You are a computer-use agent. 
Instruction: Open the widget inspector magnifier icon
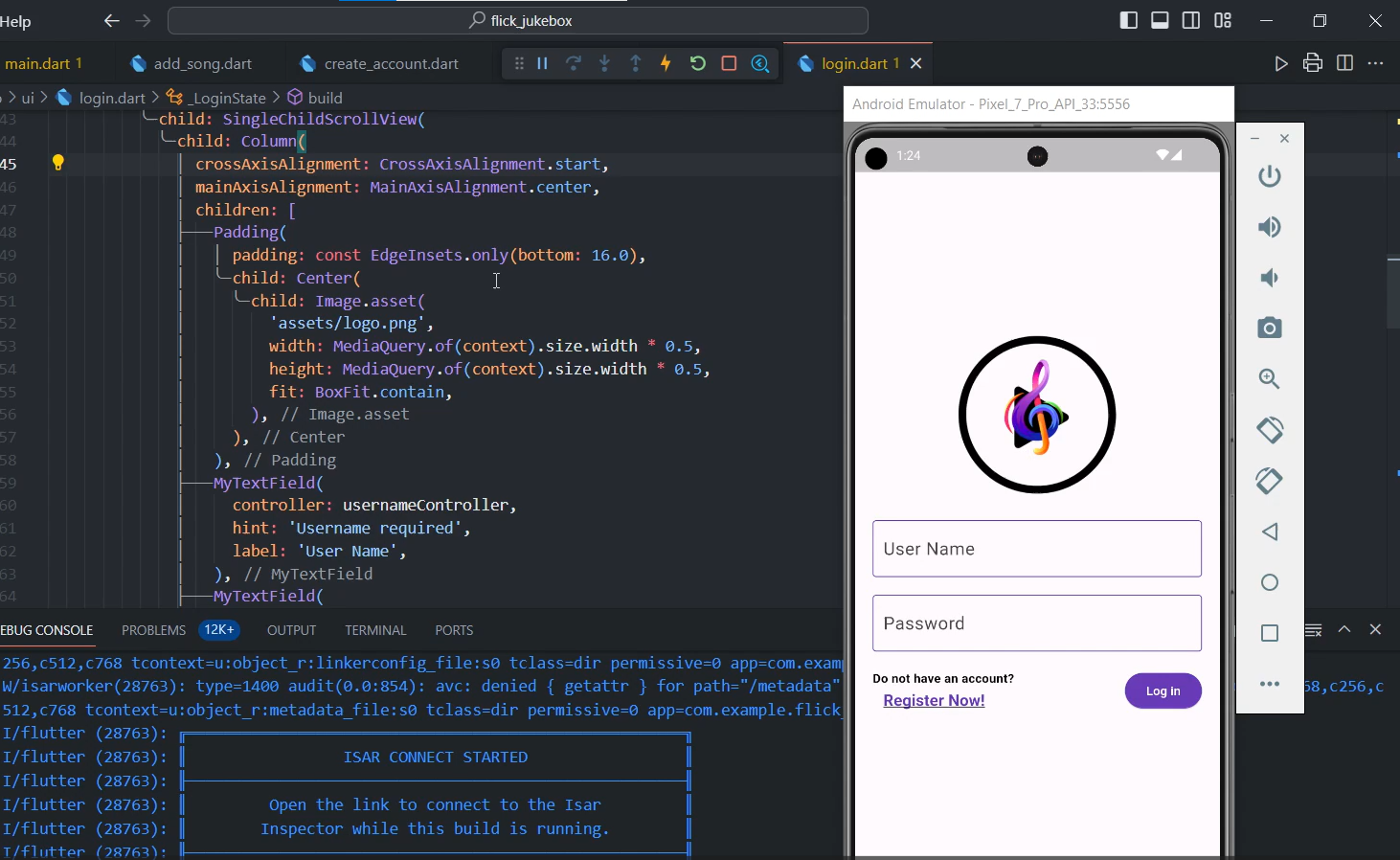pyautogui.click(x=760, y=63)
